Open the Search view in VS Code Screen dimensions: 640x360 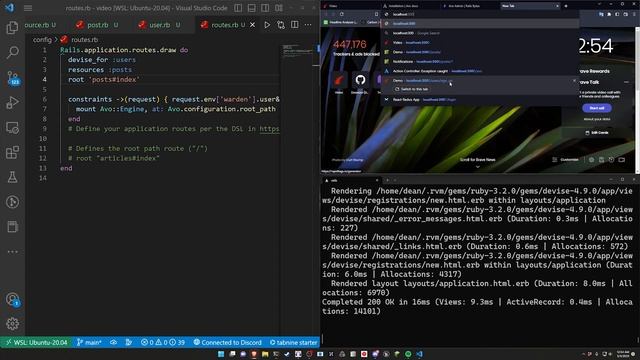[x=12, y=52]
